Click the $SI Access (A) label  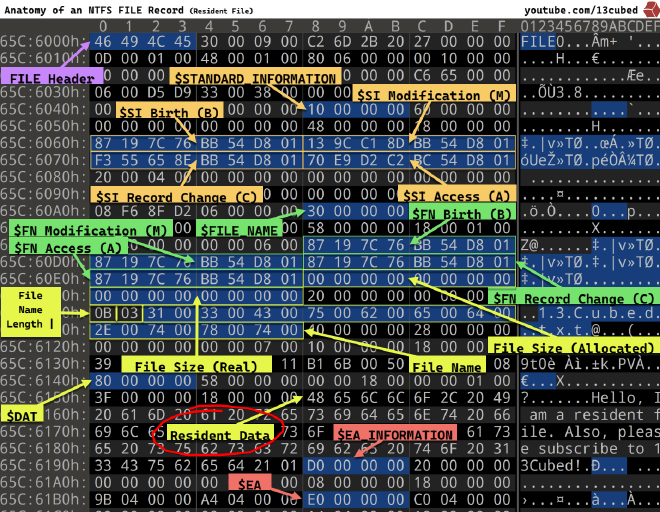[x=455, y=195]
